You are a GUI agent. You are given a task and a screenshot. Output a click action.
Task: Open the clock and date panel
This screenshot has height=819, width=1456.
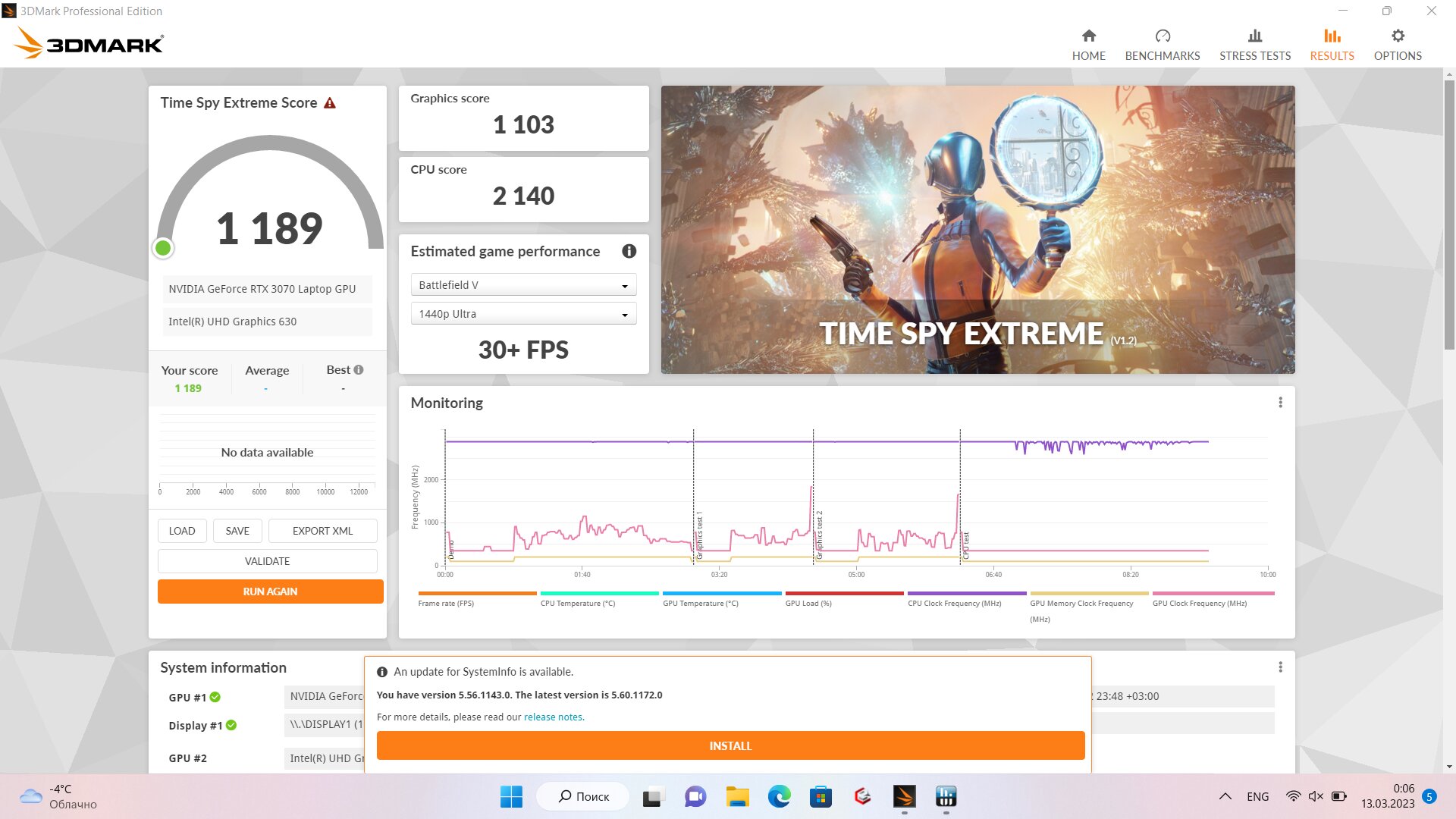click(x=1387, y=796)
